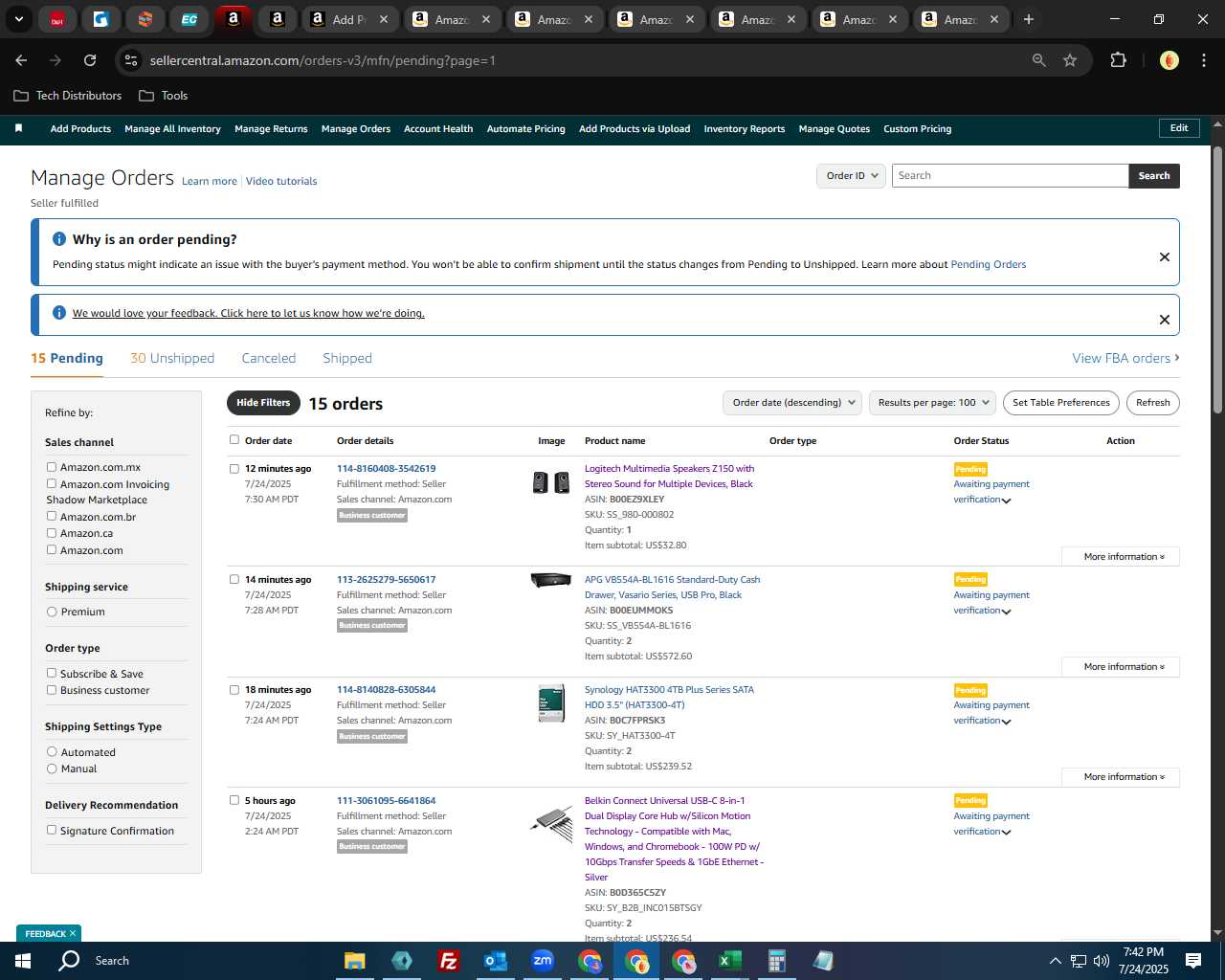This screenshot has height=980, width=1225.
Task: Switch to the Shipped tab
Action: (x=347, y=358)
